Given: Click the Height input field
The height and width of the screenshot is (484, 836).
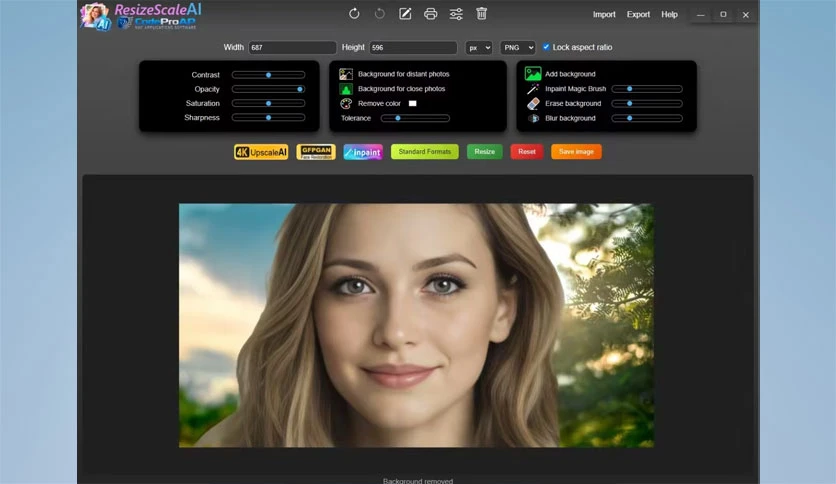Looking at the screenshot, I should (x=413, y=47).
